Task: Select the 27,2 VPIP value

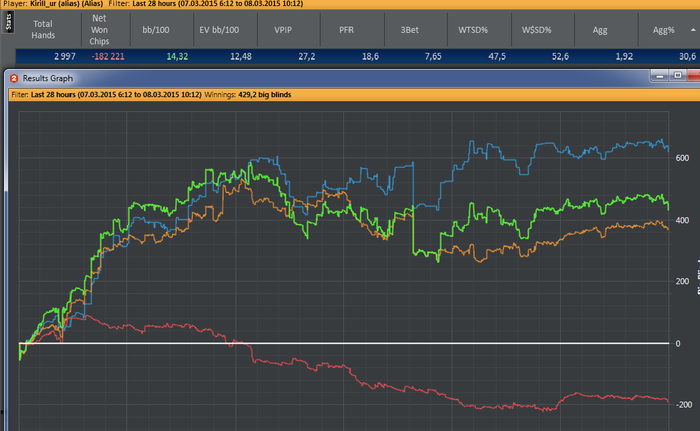Action: point(307,57)
